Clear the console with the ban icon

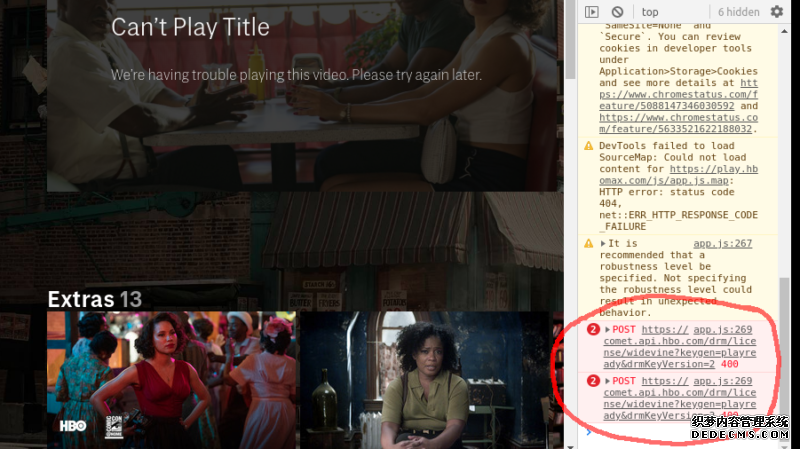point(617,12)
